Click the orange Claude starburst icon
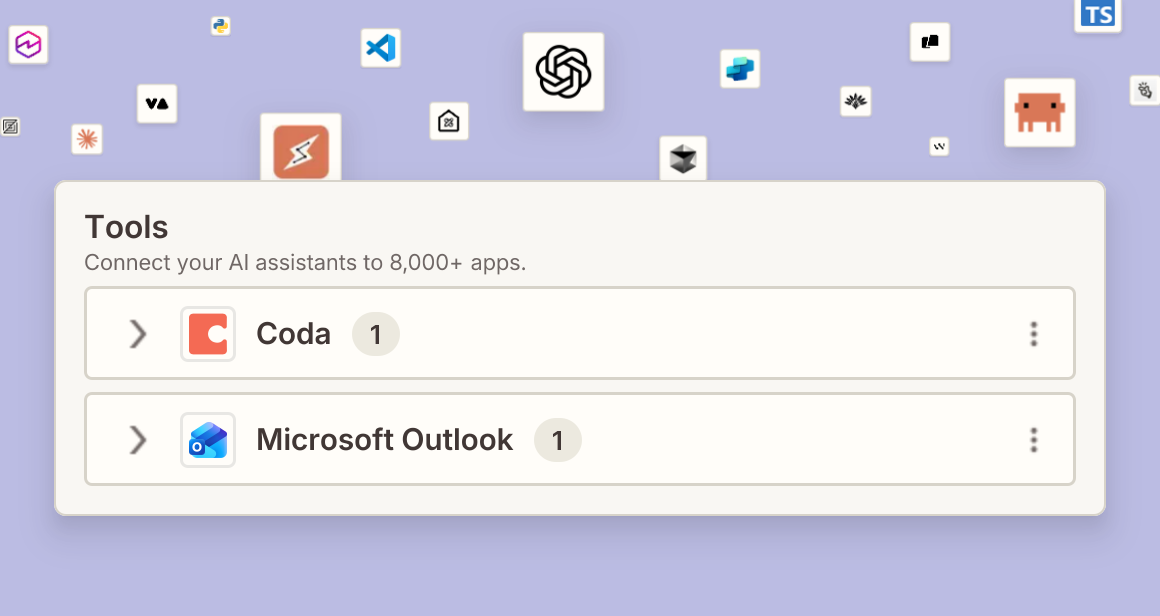The image size is (1160, 616). pos(87,139)
